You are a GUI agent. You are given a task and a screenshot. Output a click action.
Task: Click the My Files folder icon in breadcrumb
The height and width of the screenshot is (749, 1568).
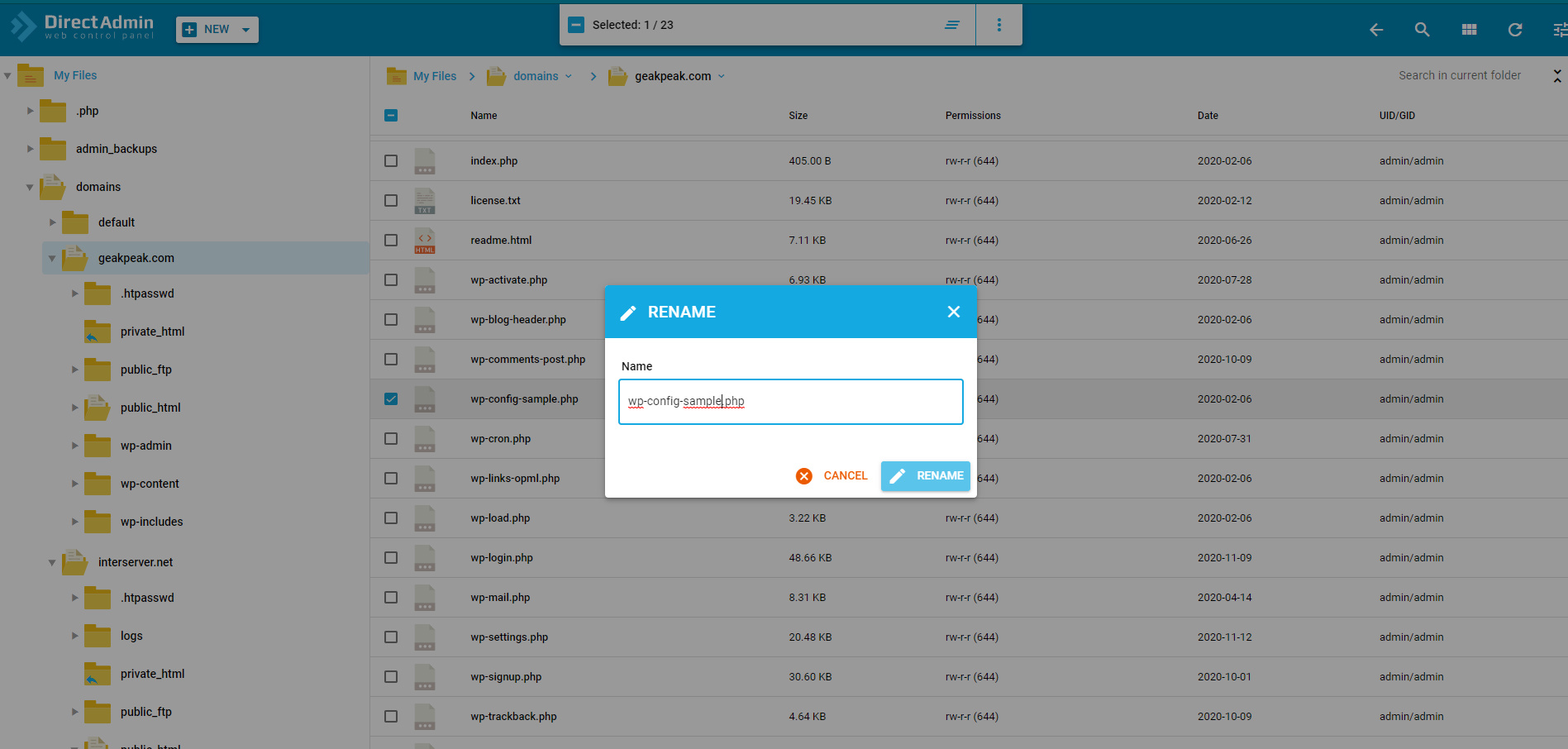pos(397,76)
